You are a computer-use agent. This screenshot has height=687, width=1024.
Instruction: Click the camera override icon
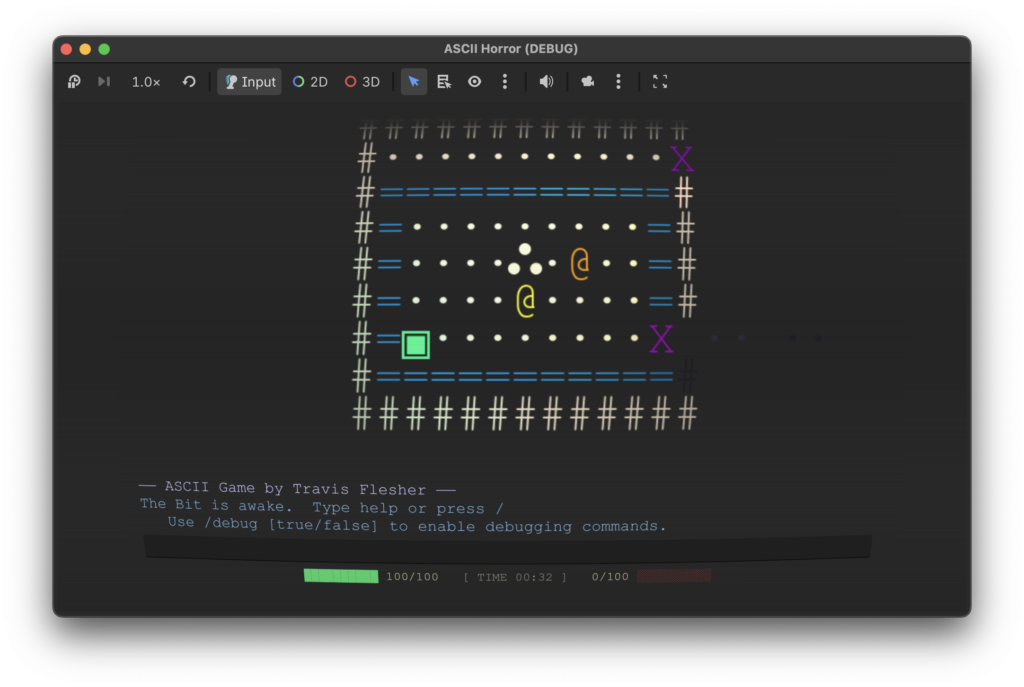click(x=588, y=82)
